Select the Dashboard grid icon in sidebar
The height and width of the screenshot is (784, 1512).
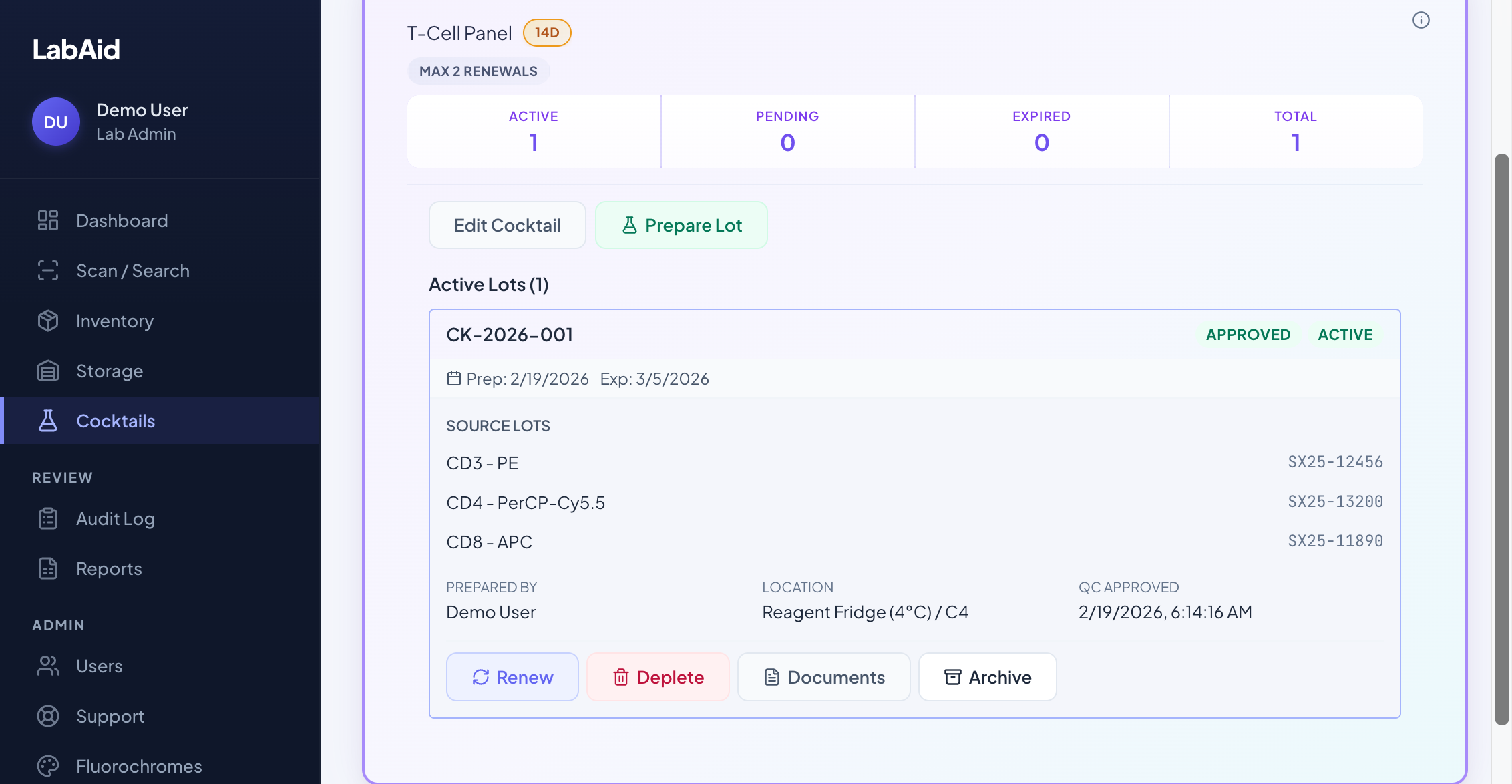47,220
